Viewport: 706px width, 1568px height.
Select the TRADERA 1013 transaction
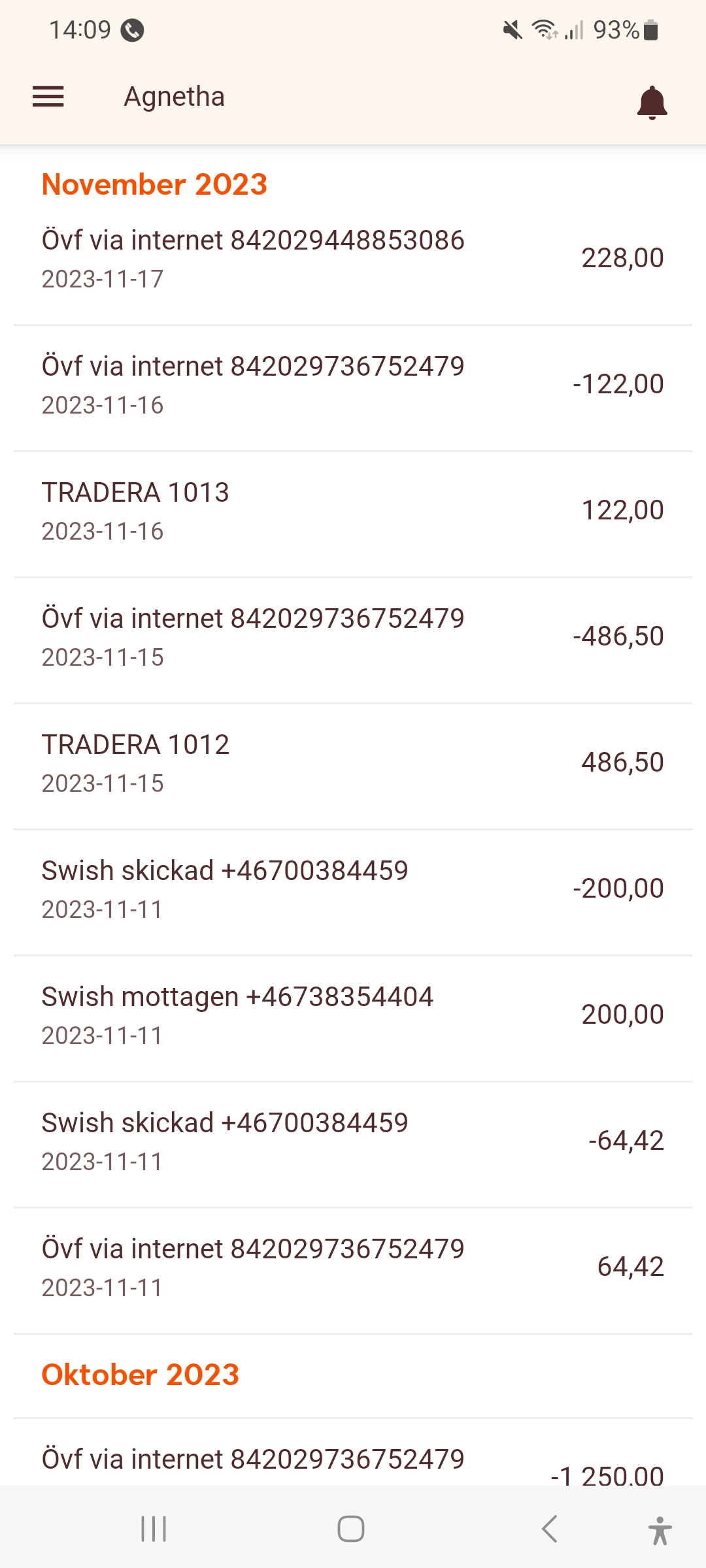click(x=353, y=511)
